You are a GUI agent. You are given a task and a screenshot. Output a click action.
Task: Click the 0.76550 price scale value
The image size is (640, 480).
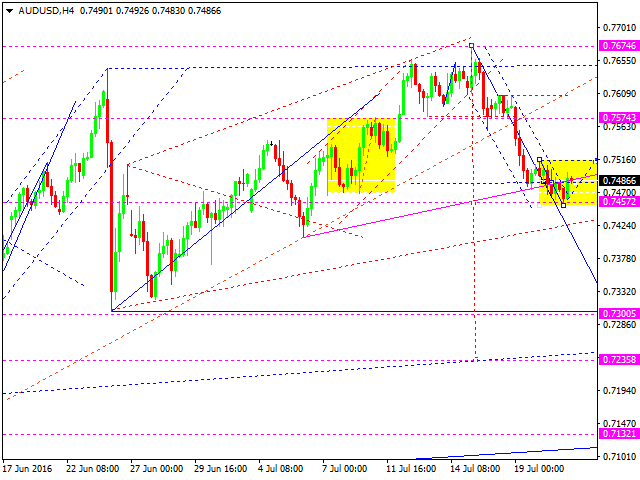[x=620, y=61]
